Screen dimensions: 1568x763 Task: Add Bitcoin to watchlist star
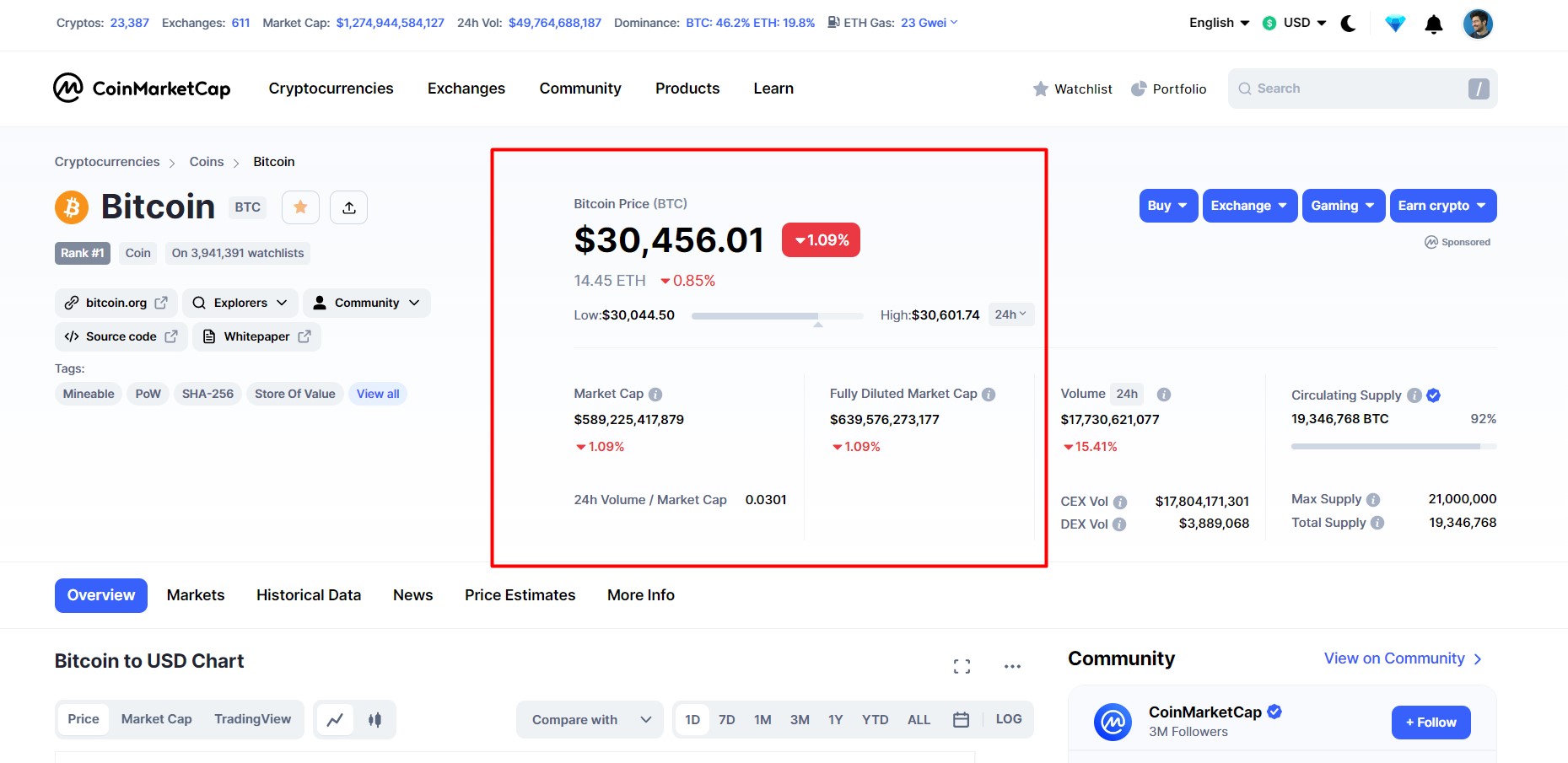(x=300, y=207)
